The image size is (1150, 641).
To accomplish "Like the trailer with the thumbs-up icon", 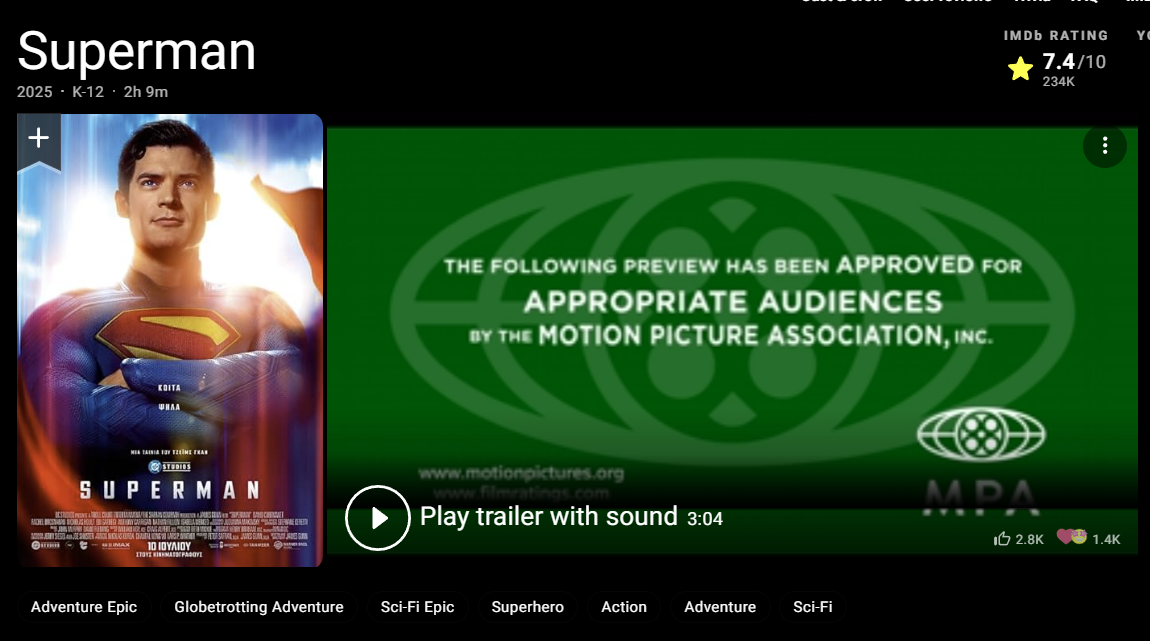I will [1002, 539].
